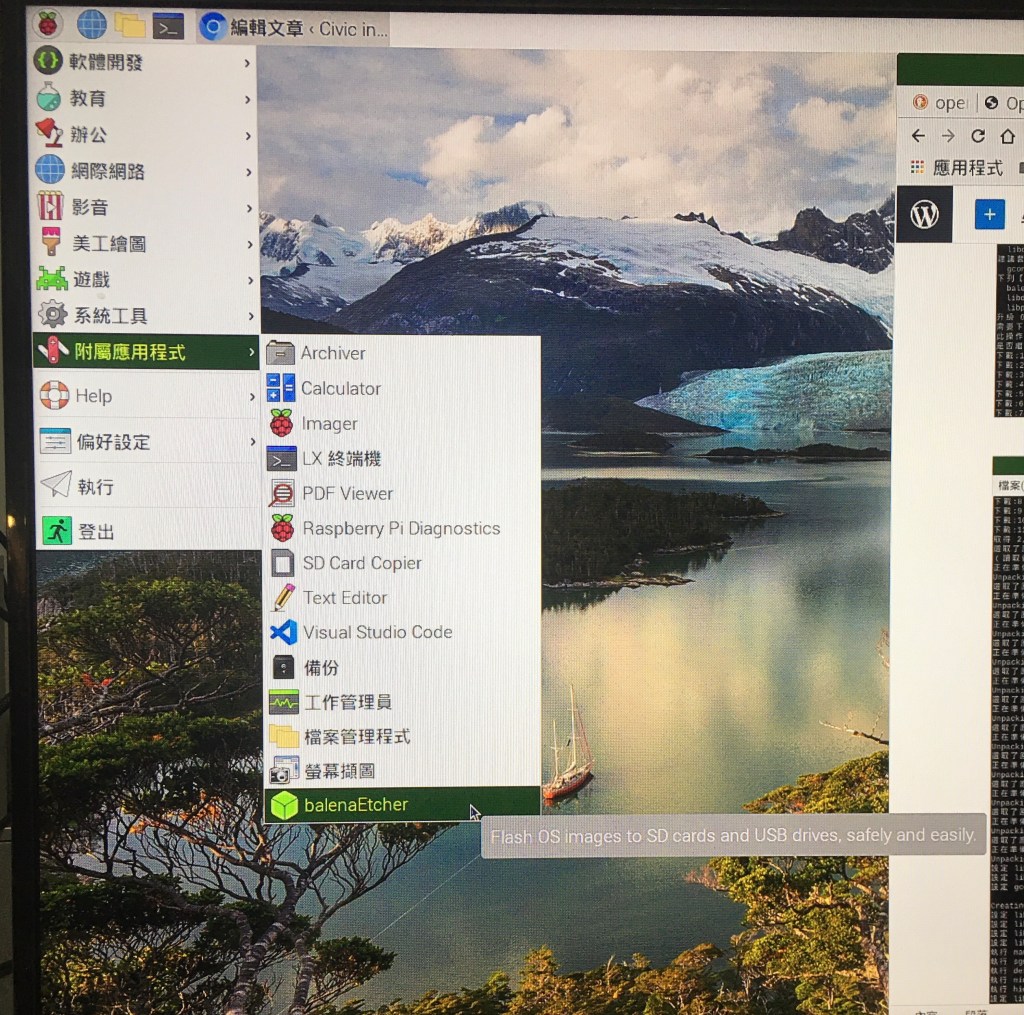Expand the 偏好設定 preferences submenu
1024x1015 pixels.
[x=113, y=441]
